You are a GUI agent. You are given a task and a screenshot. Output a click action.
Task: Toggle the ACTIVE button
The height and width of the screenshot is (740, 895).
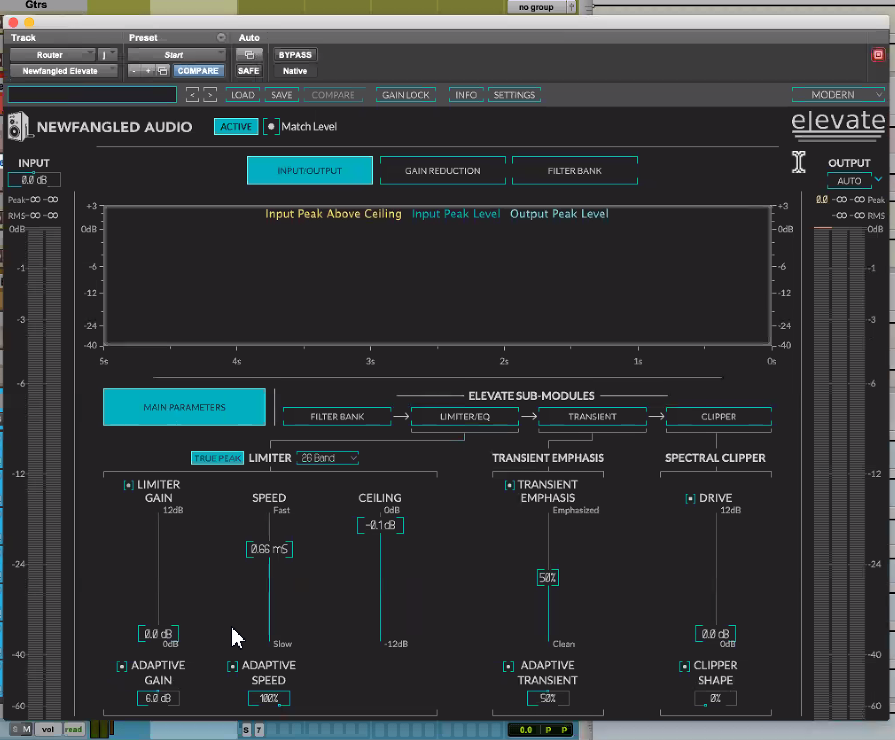coord(236,126)
